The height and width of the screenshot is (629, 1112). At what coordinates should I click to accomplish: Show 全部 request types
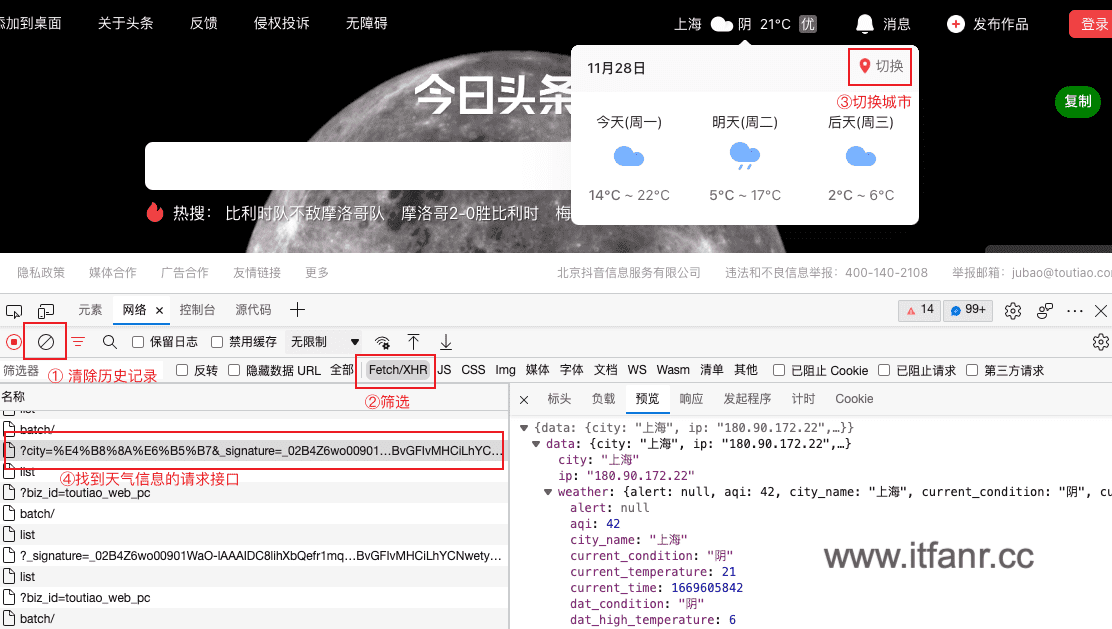coord(342,370)
